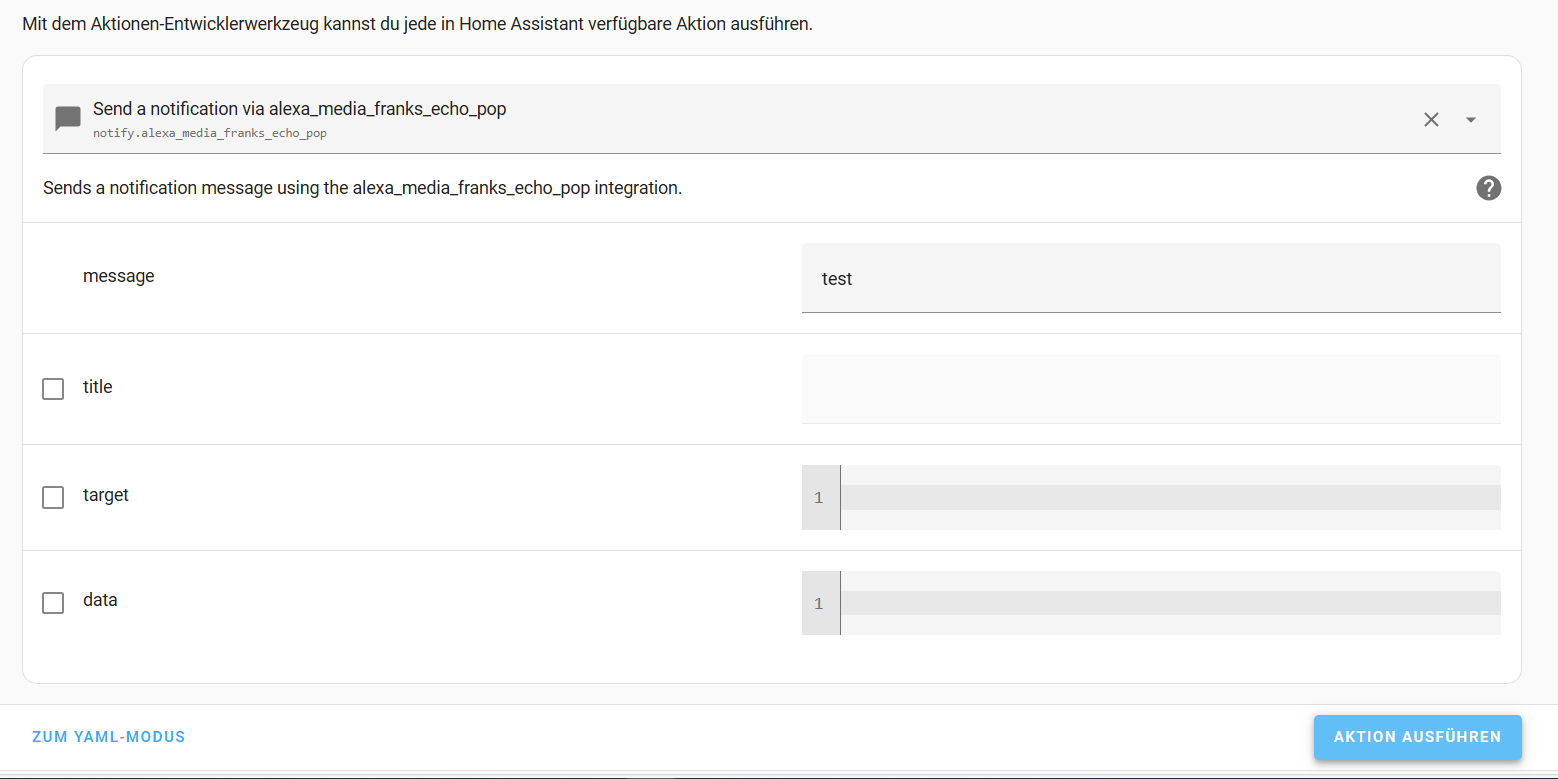1558x779 pixels.
Task: Place cursor in the data YAML editor
Action: [1170, 603]
